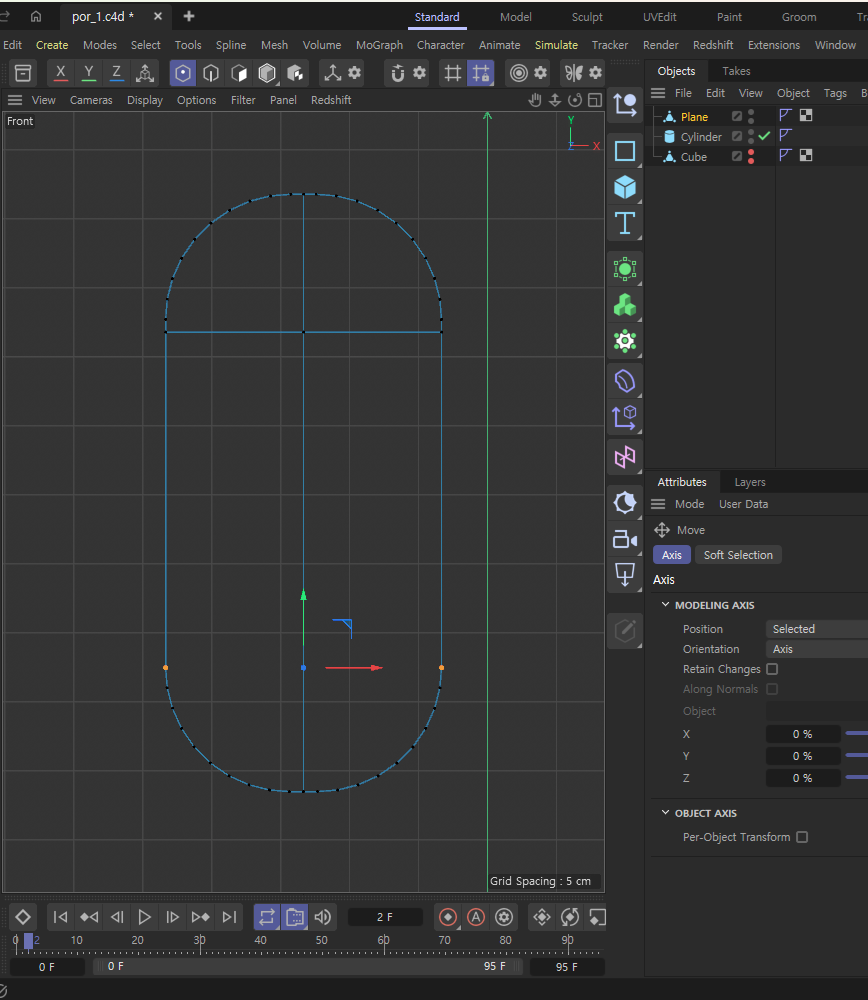Play the animation forward
Image resolution: width=868 pixels, height=1000 pixels.
point(145,917)
